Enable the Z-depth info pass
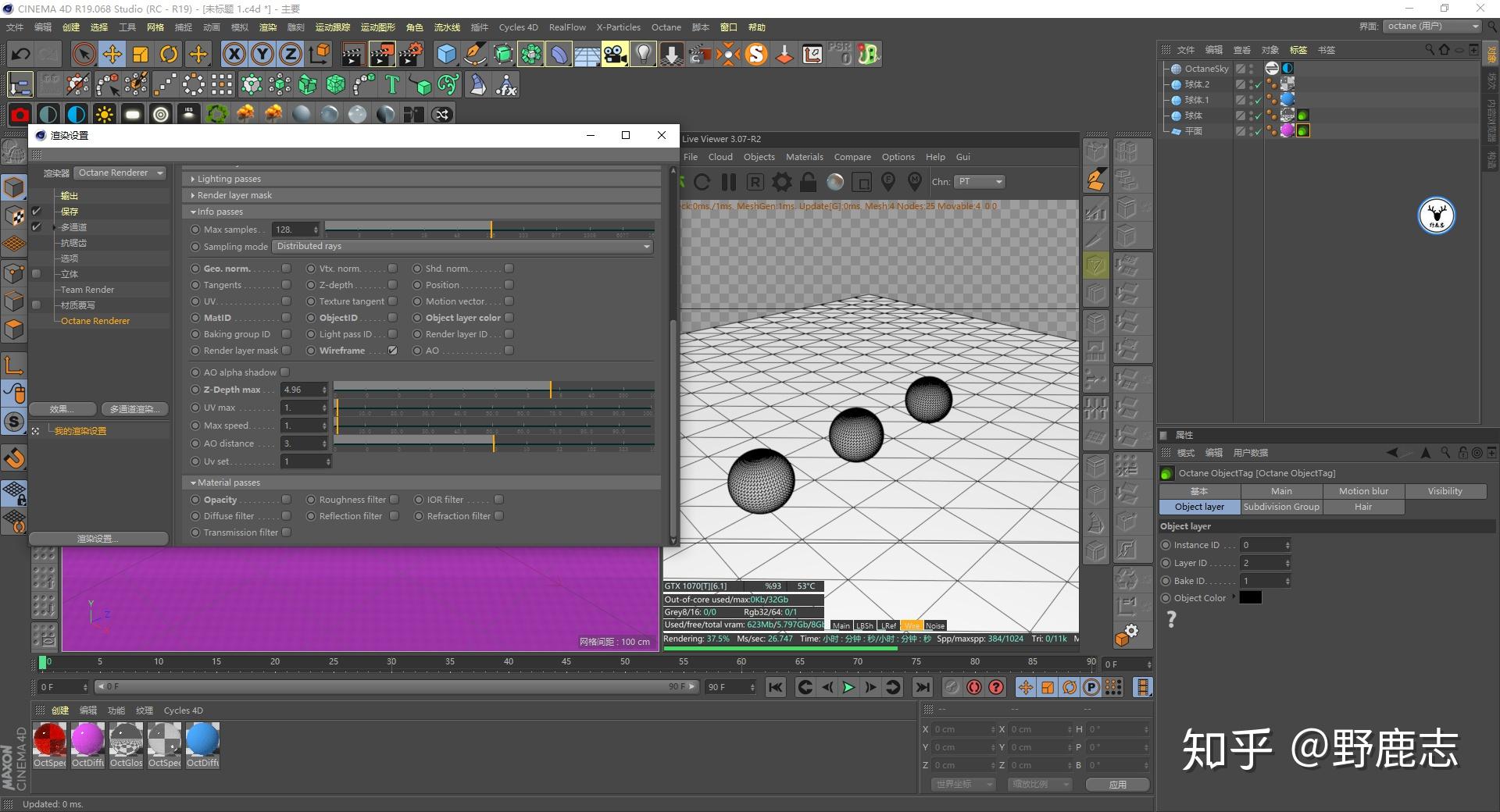 [x=393, y=285]
